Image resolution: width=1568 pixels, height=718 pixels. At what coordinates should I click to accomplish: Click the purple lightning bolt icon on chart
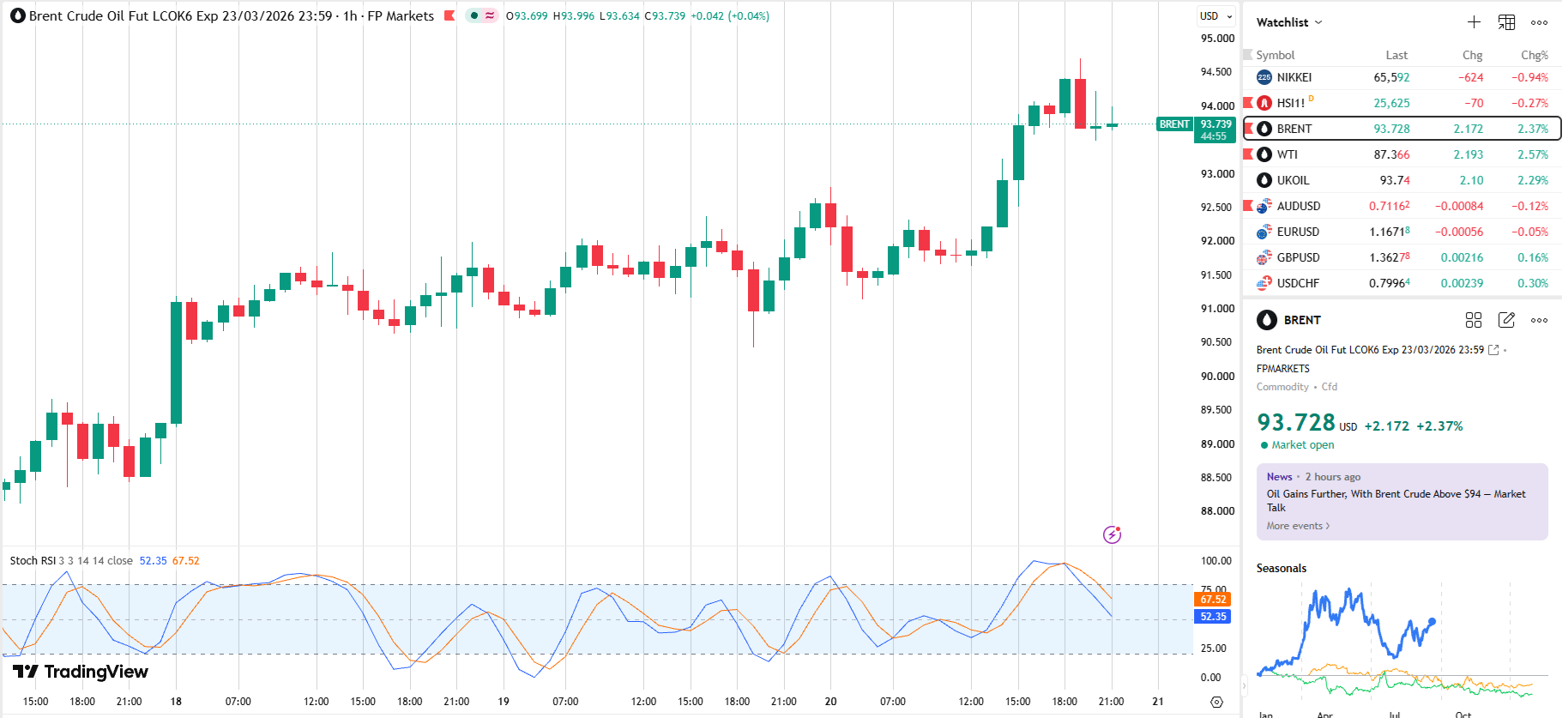point(1112,534)
